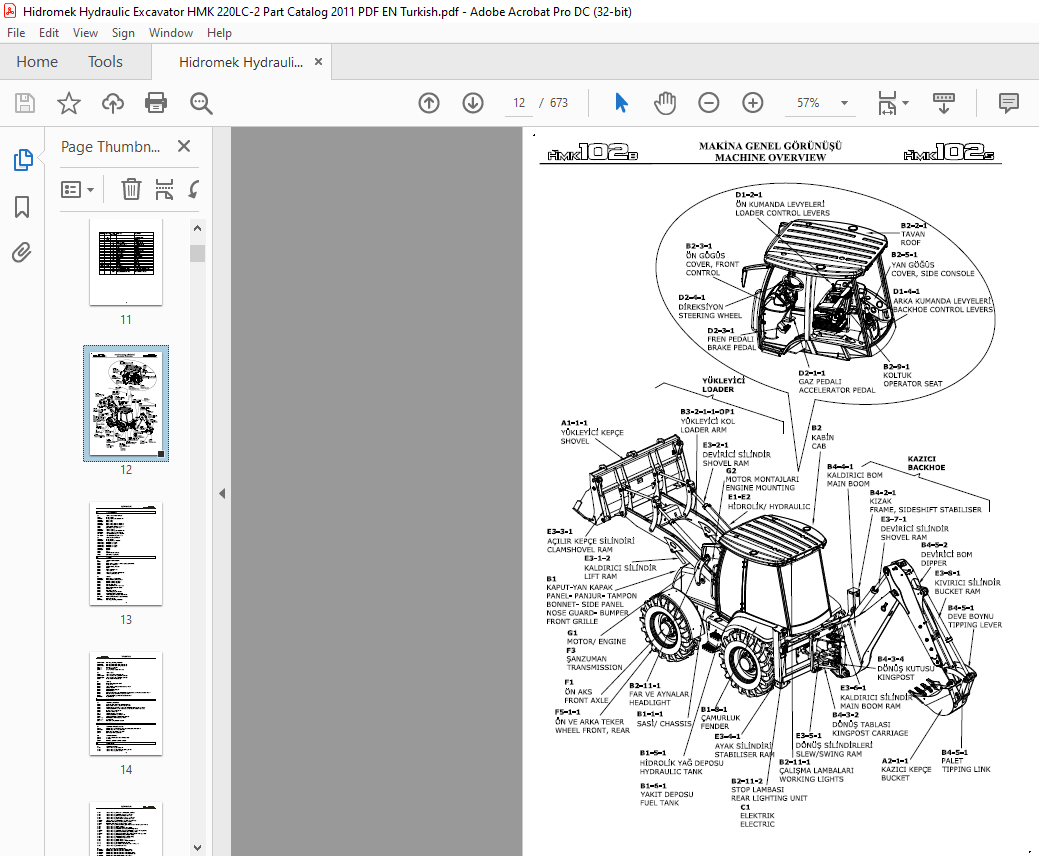Click the 'FUEL TANK' label
Viewport: 1039px width, 856px height.
coord(659,803)
